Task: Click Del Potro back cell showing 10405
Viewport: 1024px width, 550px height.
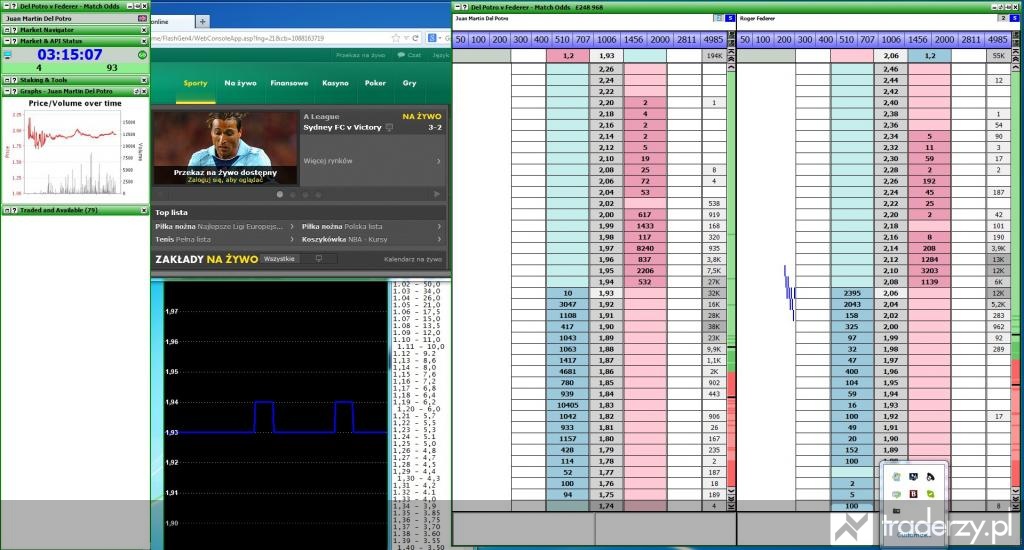Action: (568, 405)
